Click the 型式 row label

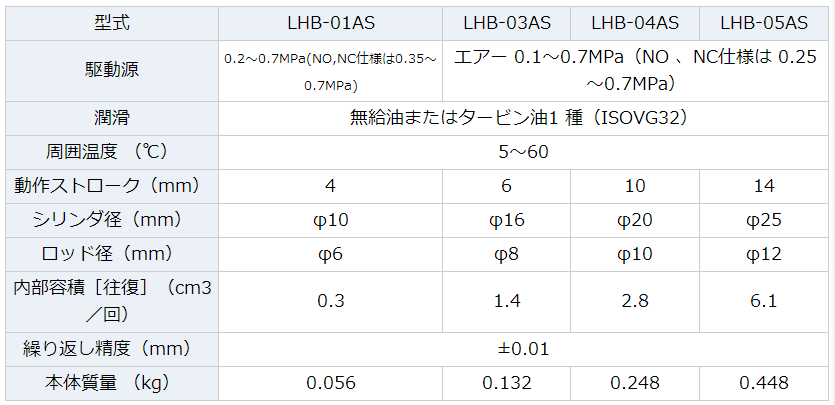point(112,23)
